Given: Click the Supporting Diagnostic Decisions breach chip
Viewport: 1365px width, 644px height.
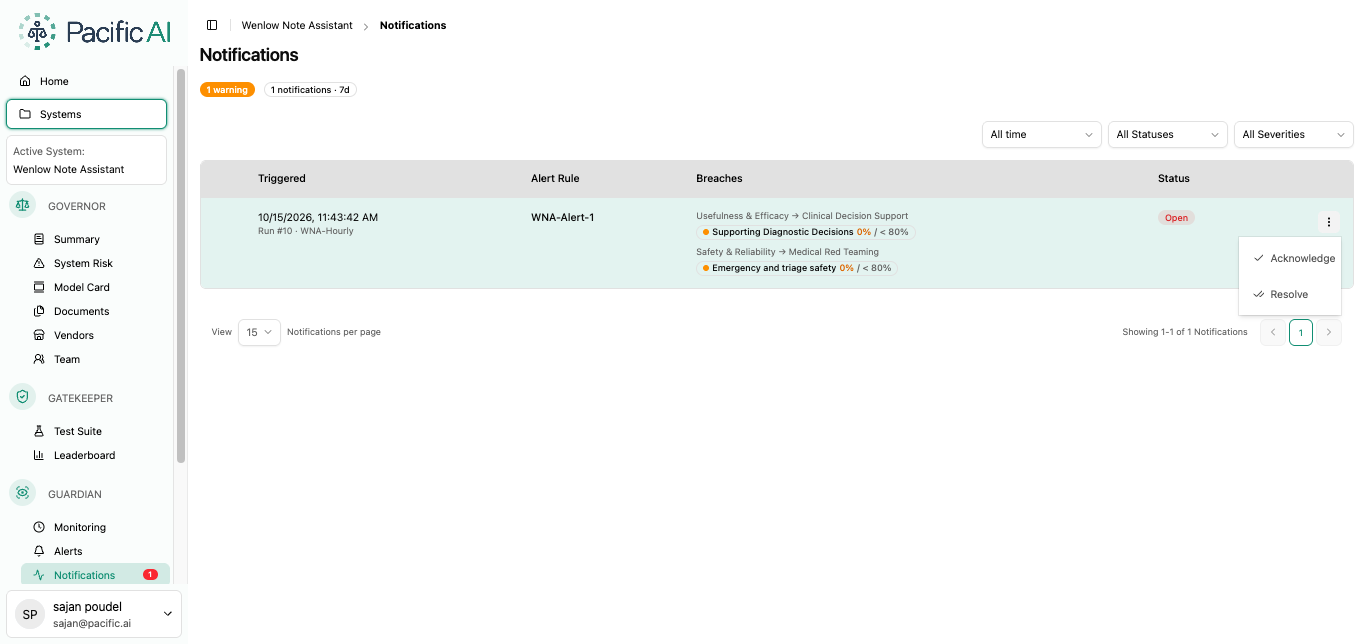Looking at the screenshot, I should [806, 232].
